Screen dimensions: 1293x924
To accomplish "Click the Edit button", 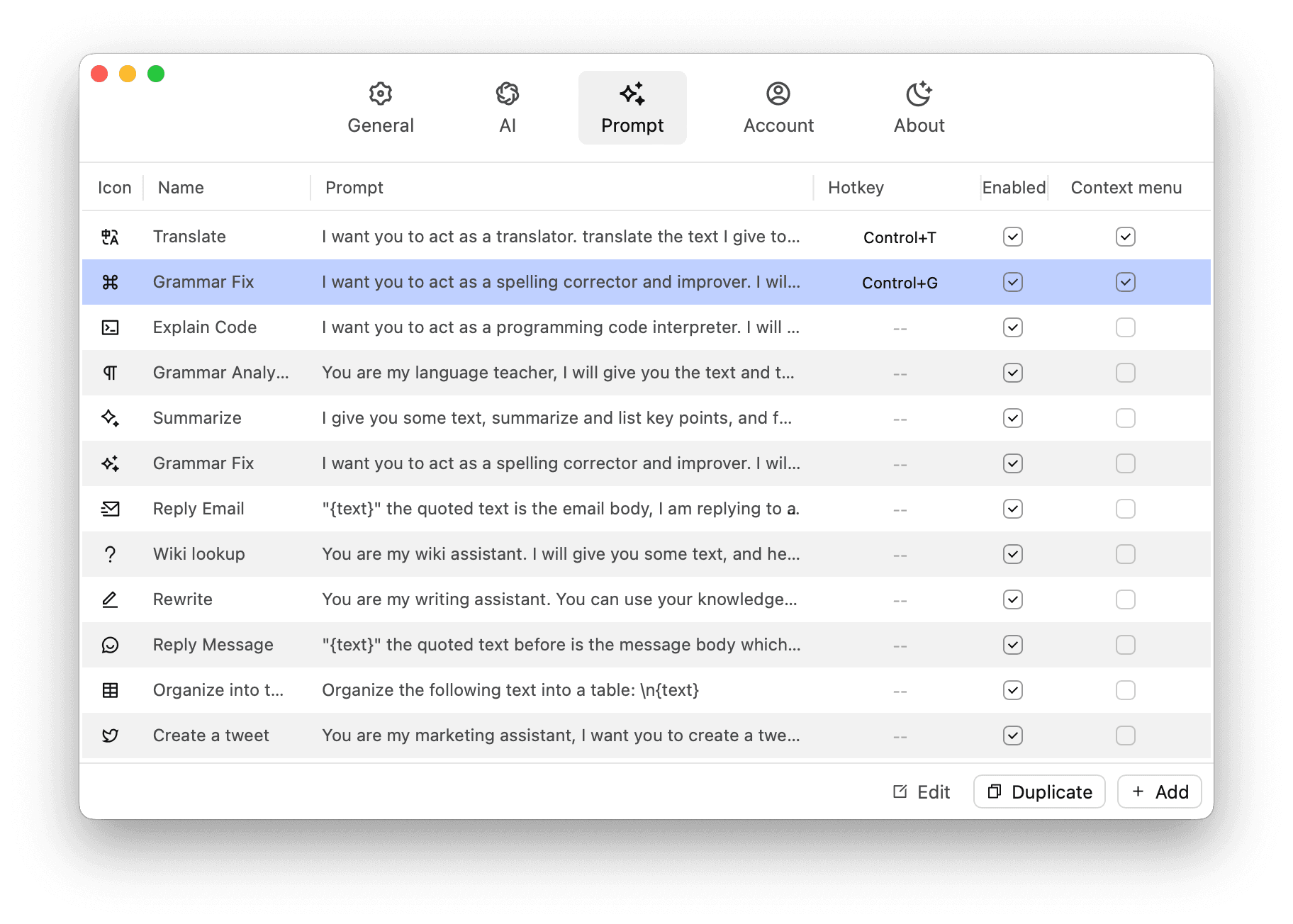I will (921, 791).
